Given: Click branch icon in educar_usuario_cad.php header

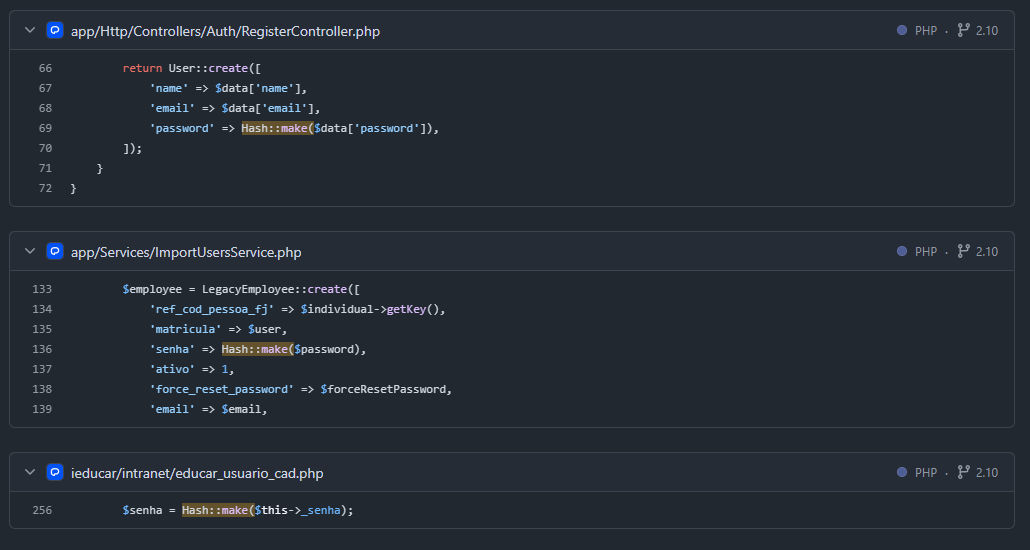Looking at the screenshot, I should [963, 472].
